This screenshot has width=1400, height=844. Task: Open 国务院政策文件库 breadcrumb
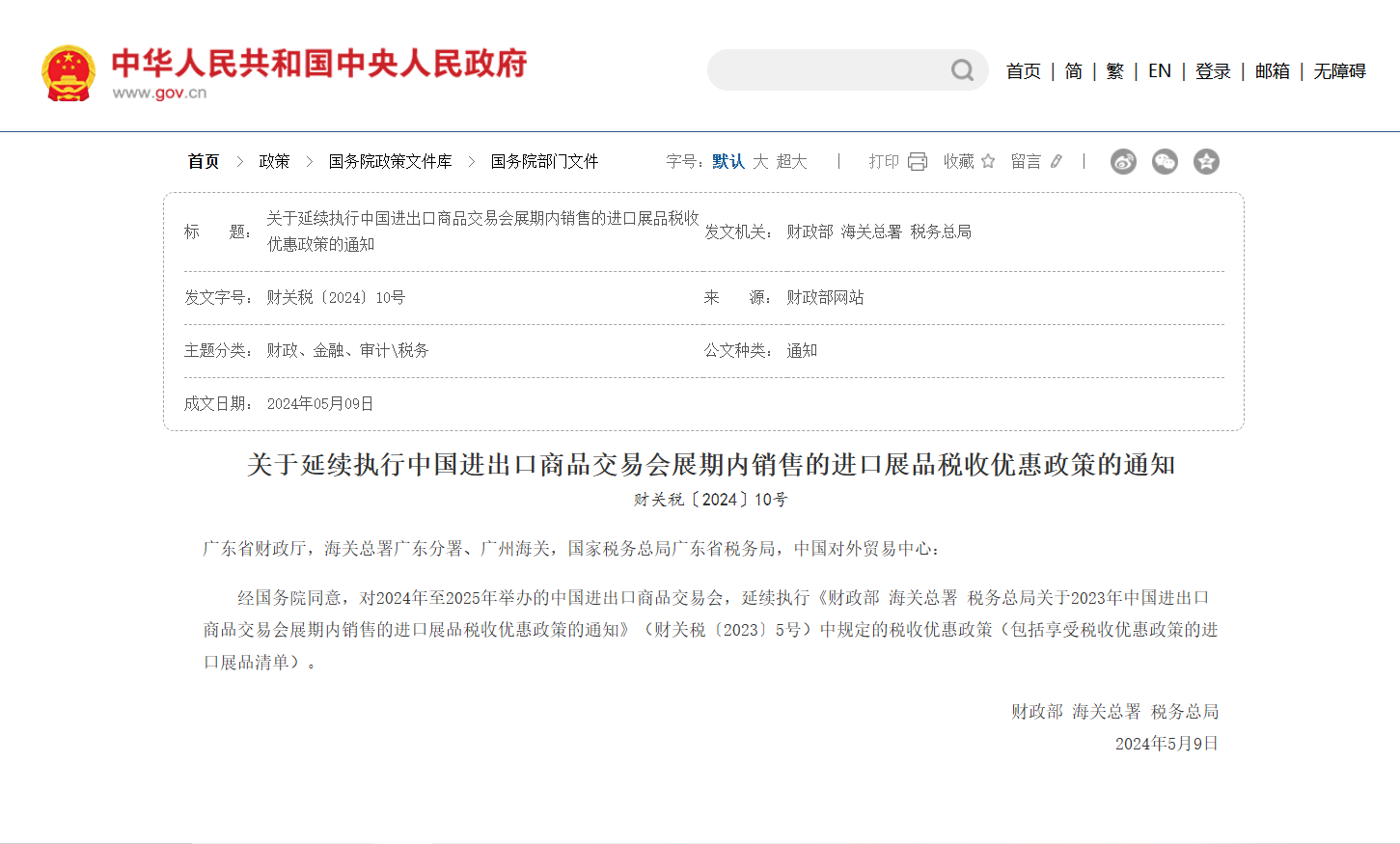[390, 161]
